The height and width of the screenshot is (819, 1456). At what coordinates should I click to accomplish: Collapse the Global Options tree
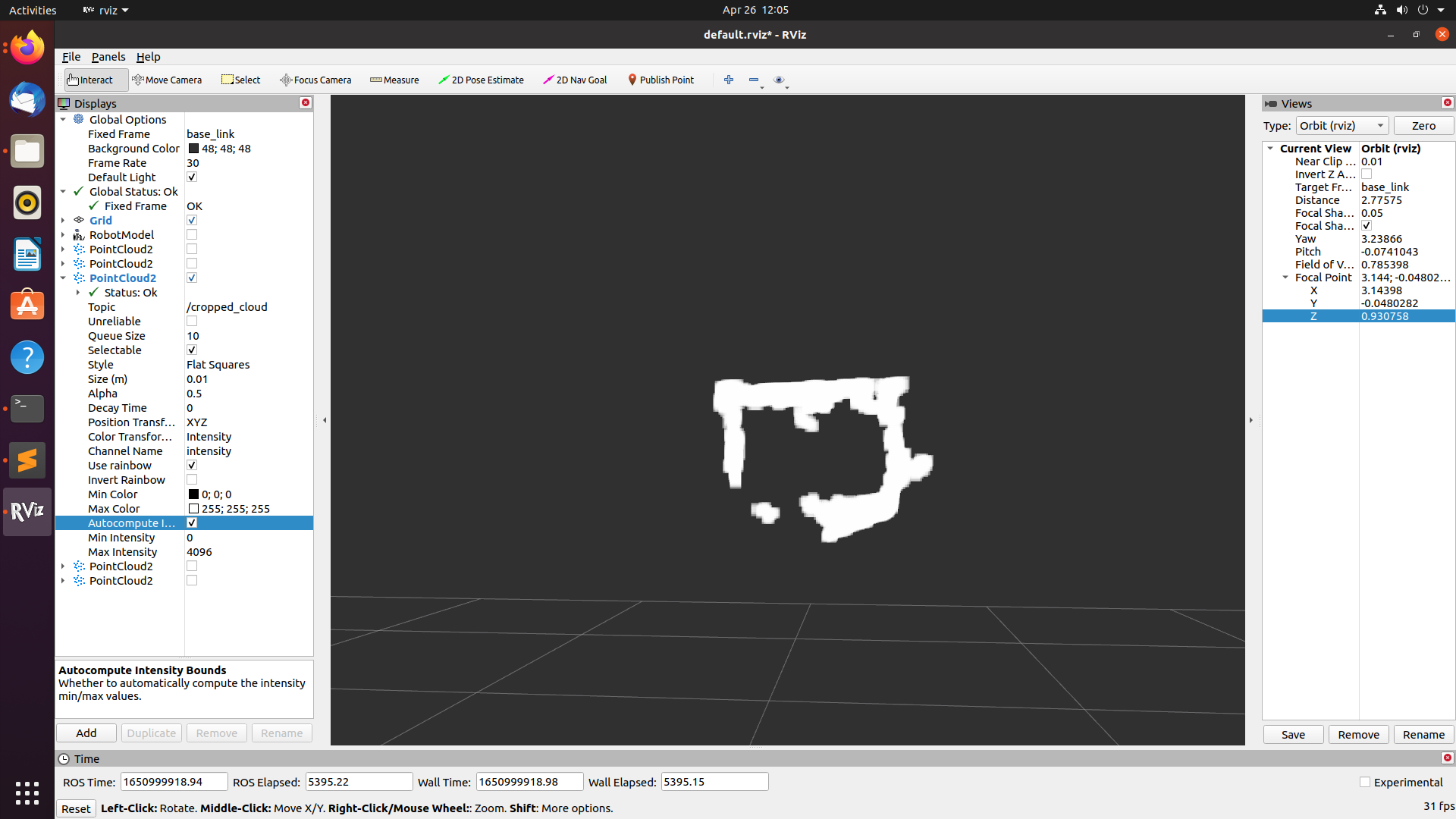coord(64,120)
